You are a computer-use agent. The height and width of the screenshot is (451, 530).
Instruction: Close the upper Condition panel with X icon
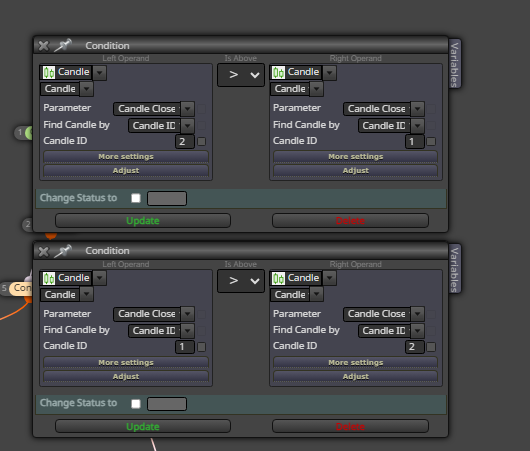[44, 46]
